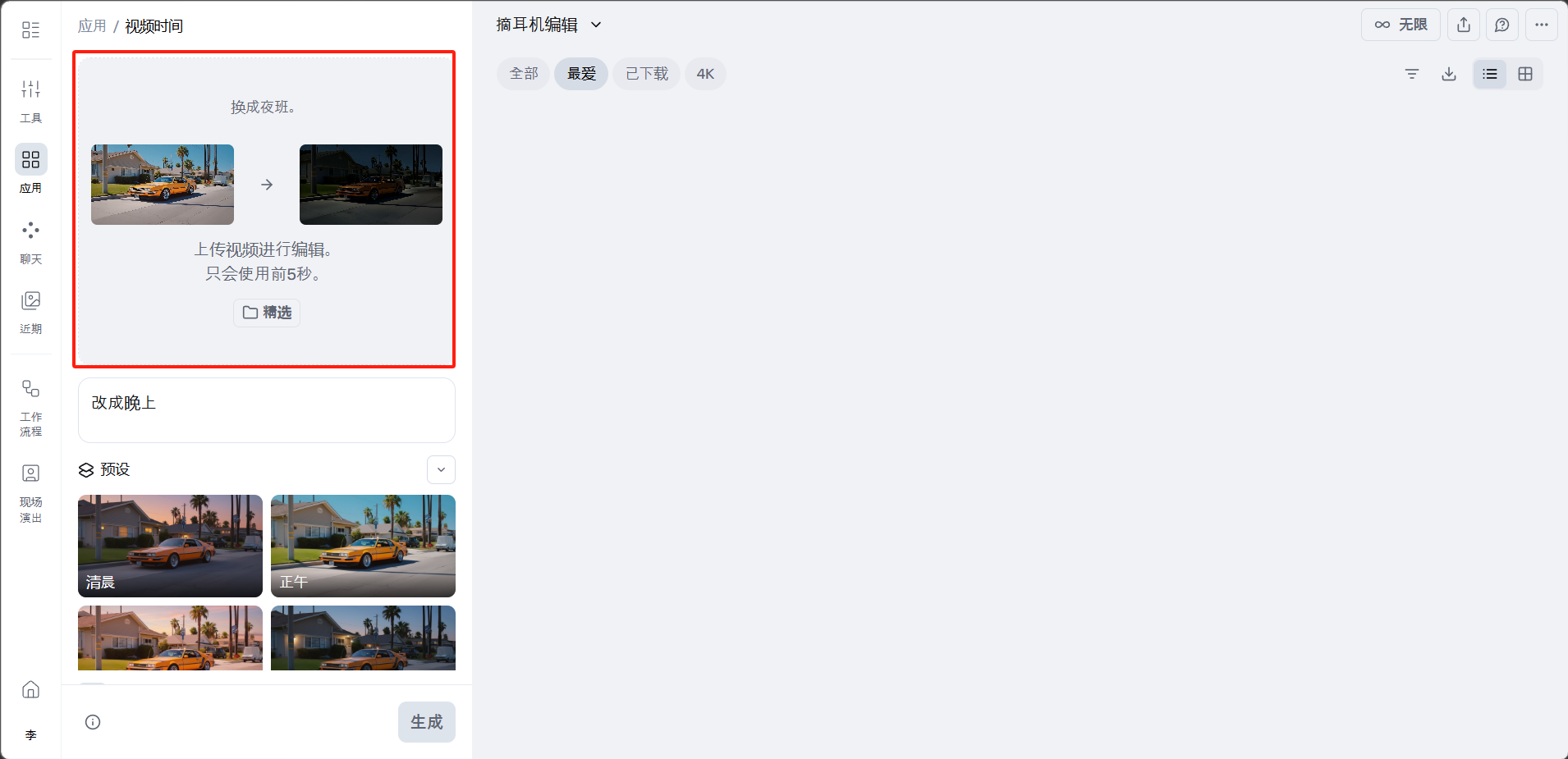Choose the 清晨 preset thumbnail
This screenshot has height=759, width=1568.
coord(170,546)
